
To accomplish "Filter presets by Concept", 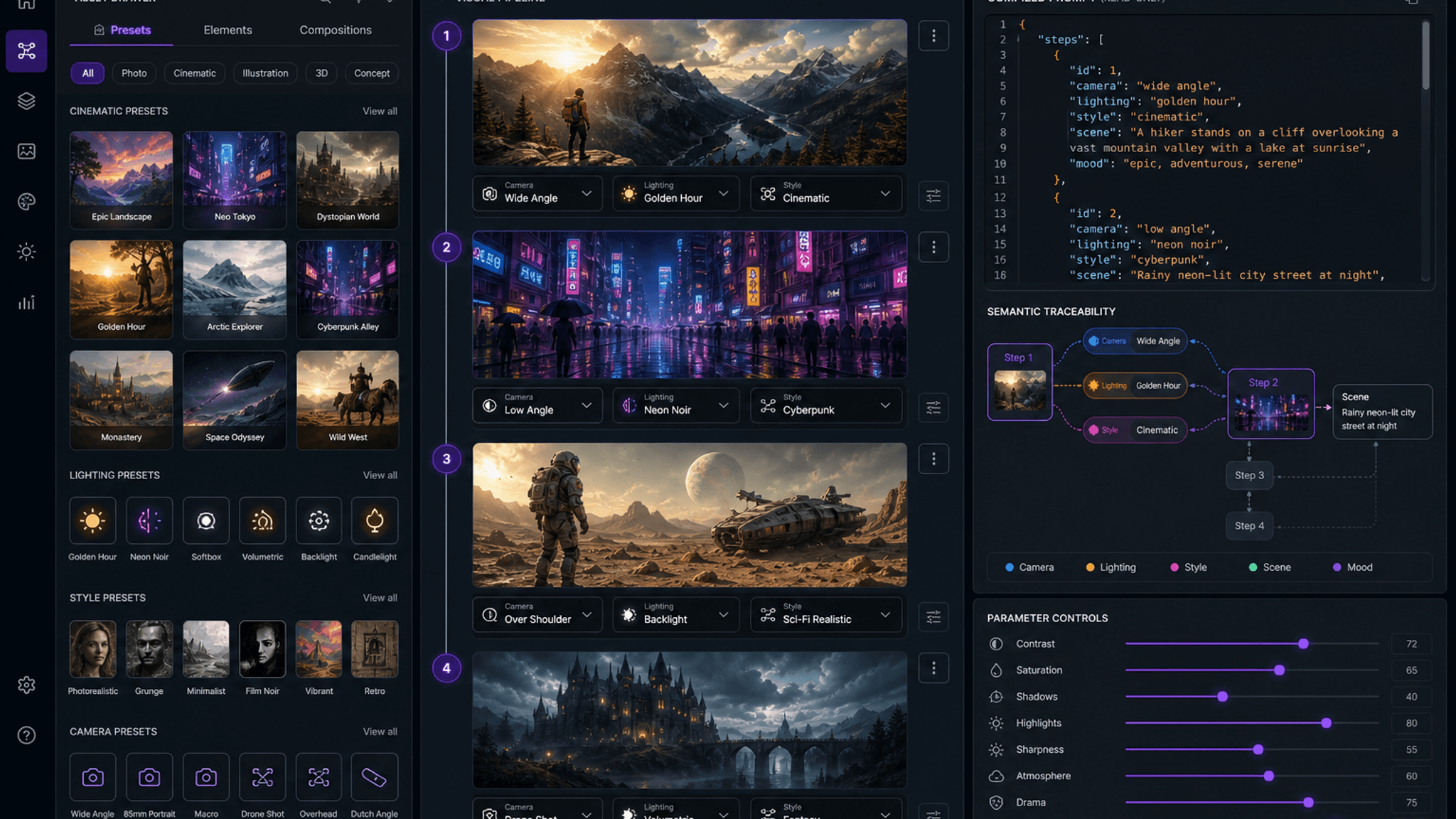I will tap(372, 73).
